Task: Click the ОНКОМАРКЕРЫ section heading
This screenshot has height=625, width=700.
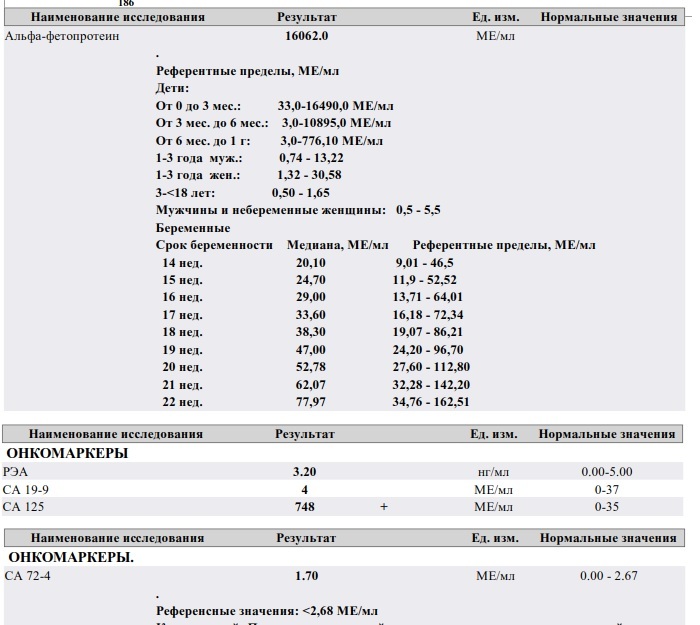Action: click(x=67, y=453)
